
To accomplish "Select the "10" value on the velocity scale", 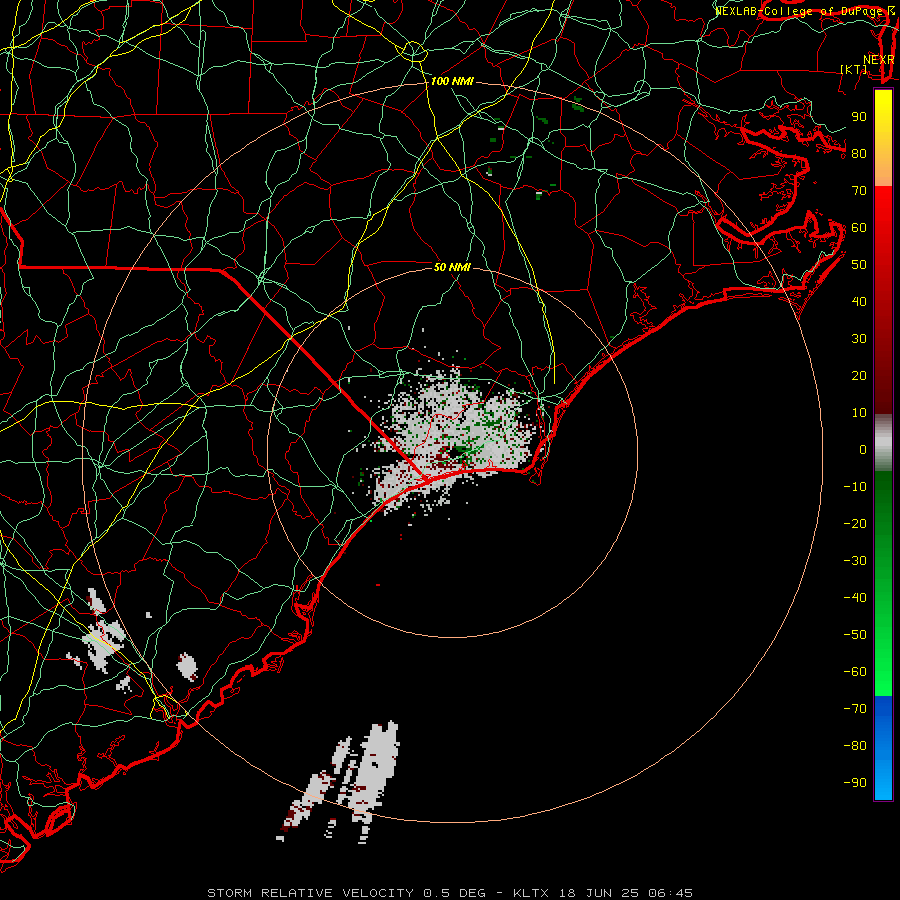I will pyautogui.click(x=859, y=413).
